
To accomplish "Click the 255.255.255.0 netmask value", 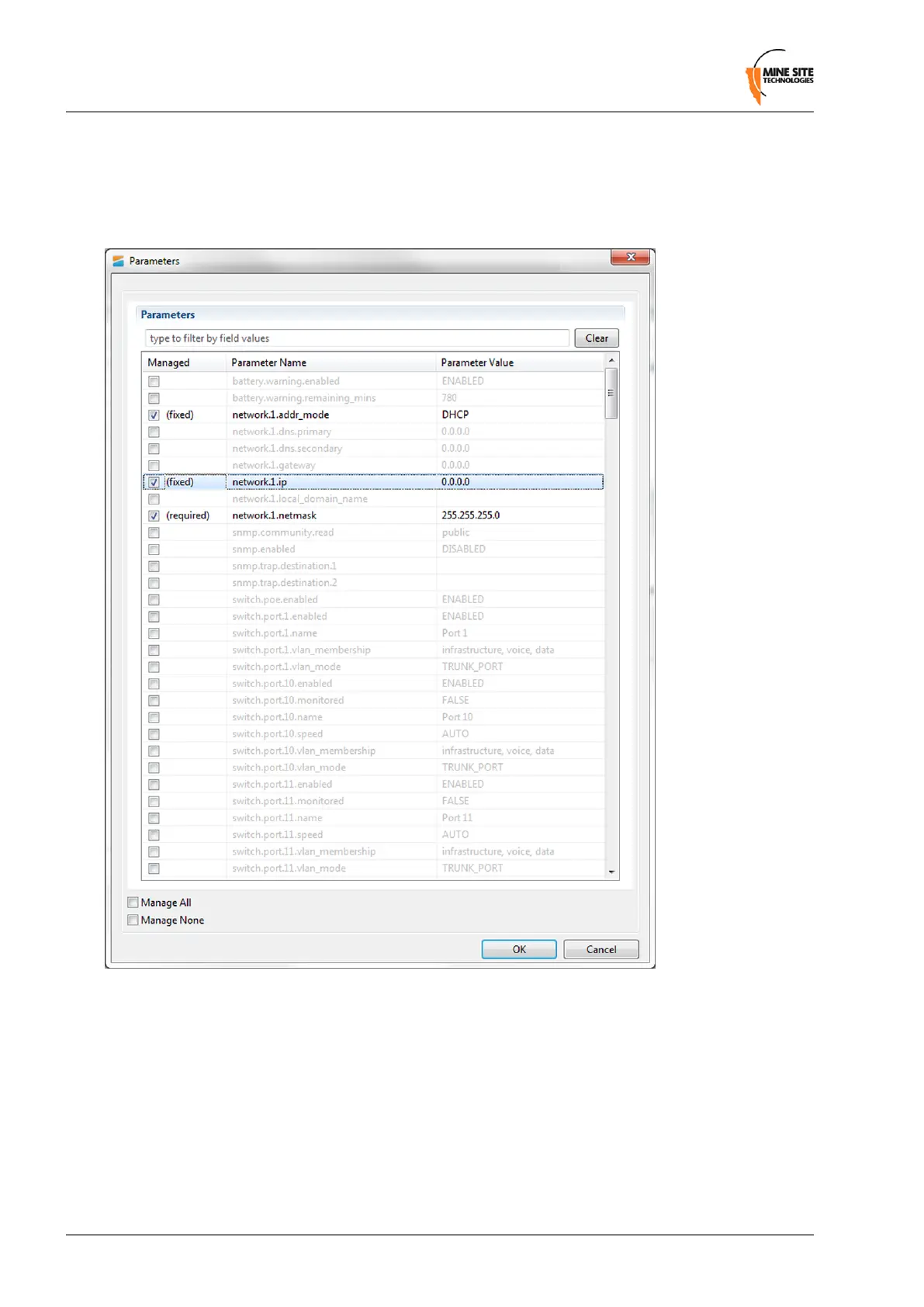I will coord(470,515).
